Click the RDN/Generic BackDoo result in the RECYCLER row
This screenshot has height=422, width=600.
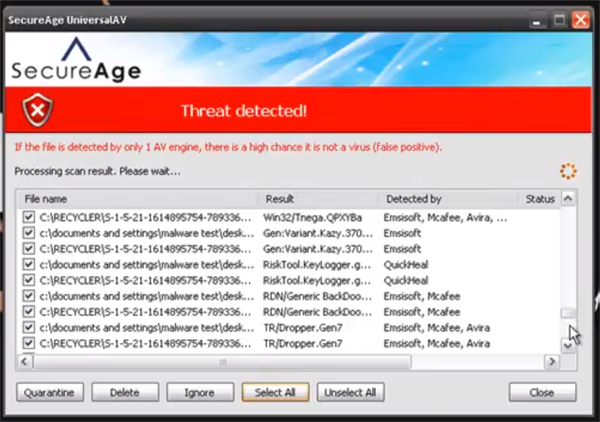317,312
